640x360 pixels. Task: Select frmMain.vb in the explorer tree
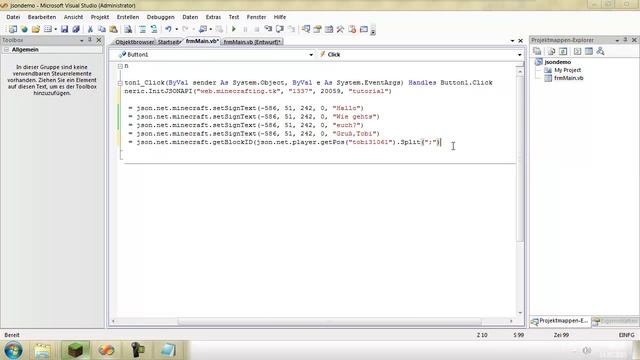pos(569,78)
